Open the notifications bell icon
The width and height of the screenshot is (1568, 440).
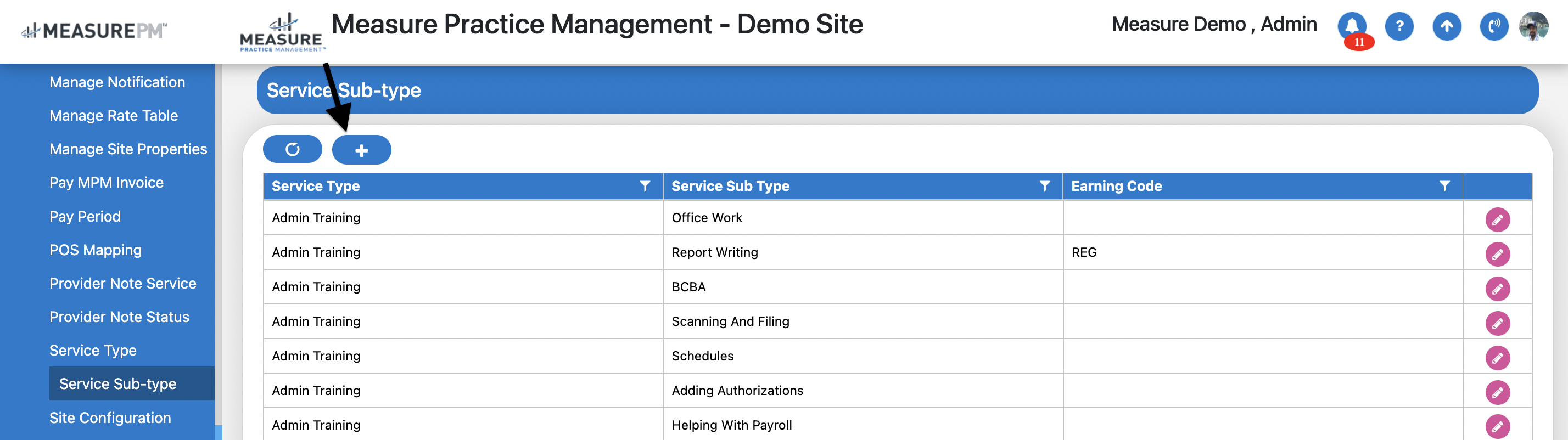(1351, 26)
